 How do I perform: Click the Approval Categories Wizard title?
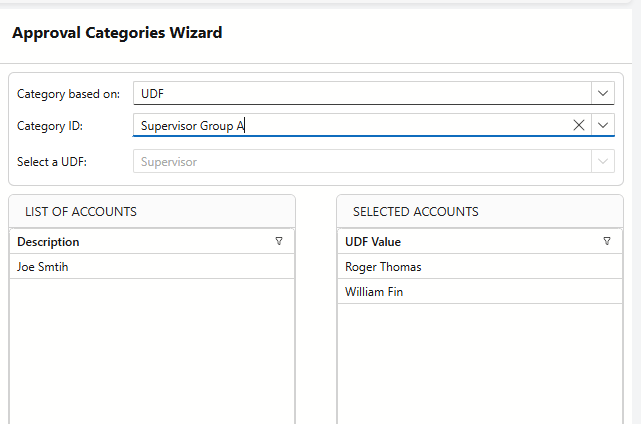[117, 33]
